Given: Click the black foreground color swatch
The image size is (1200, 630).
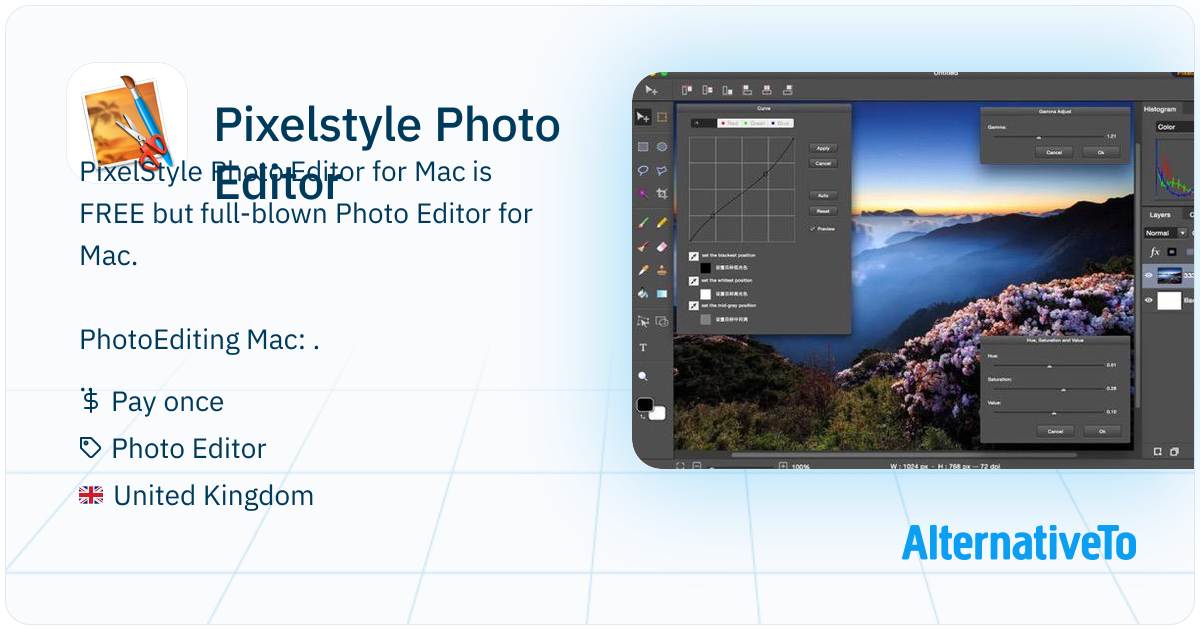Looking at the screenshot, I should click(645, 404).
